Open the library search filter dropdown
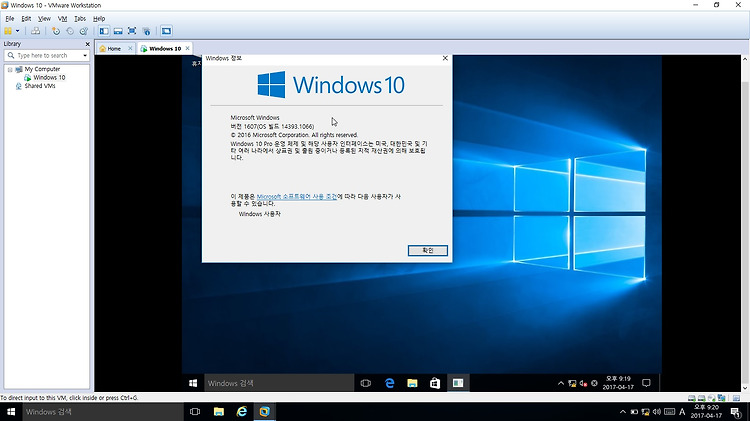This screenshot has width=750, height=421. [85, 55]
